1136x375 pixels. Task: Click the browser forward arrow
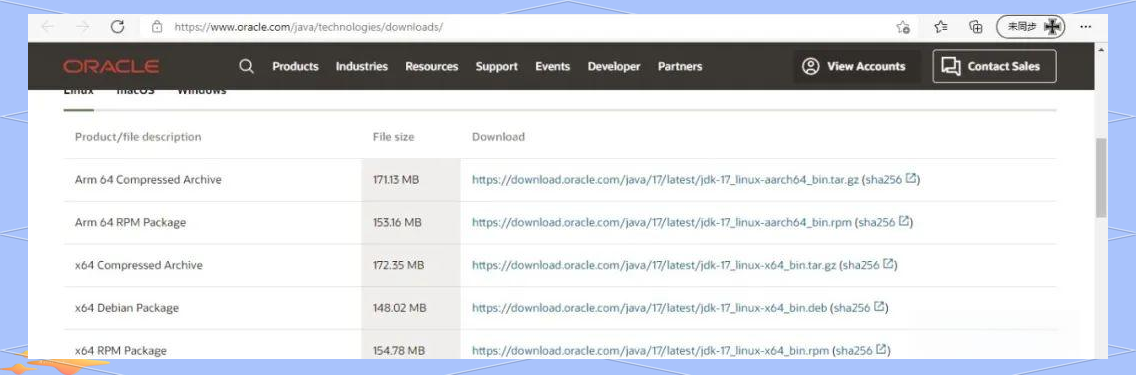pos(83,27)
